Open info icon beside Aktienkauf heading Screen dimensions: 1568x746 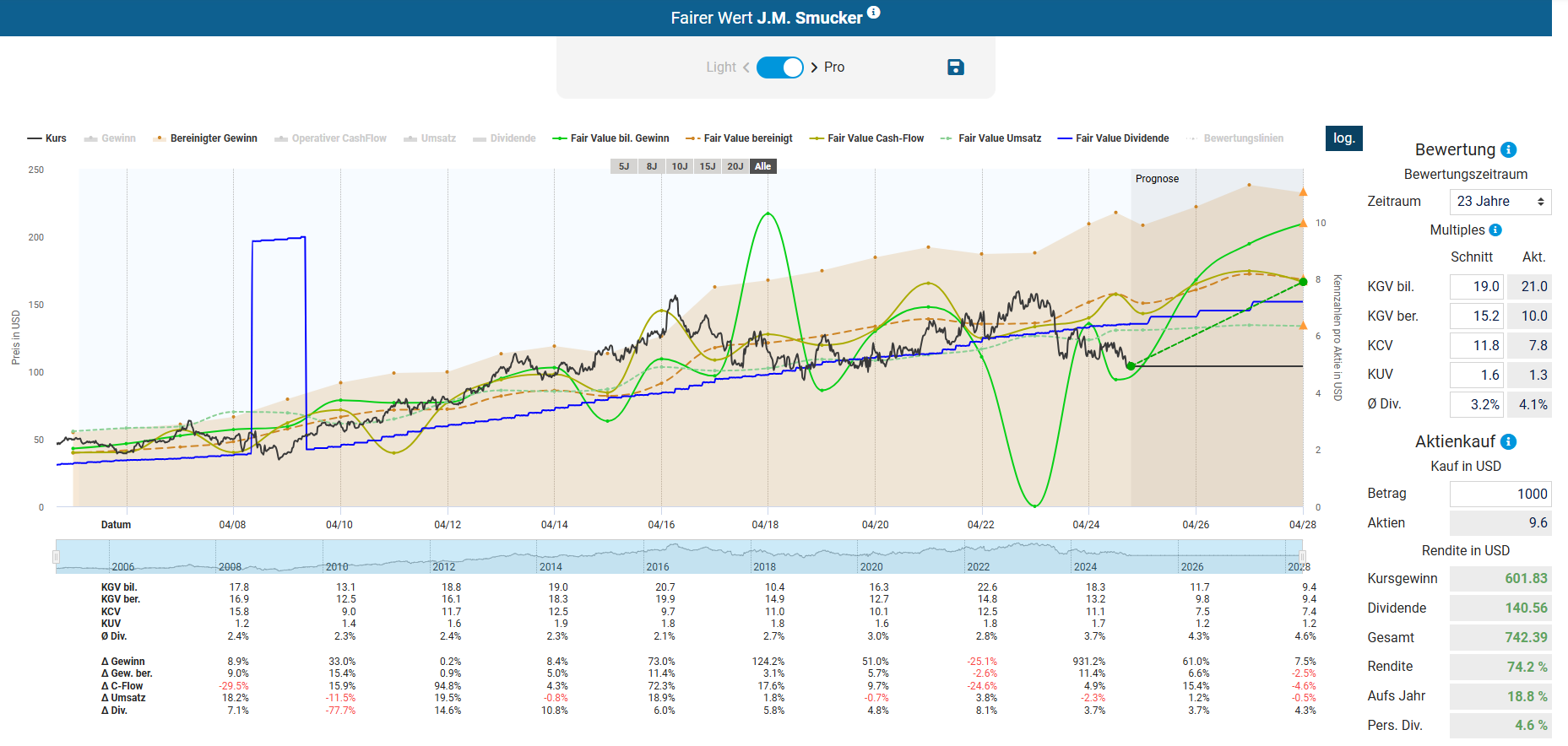[1509, 441]
